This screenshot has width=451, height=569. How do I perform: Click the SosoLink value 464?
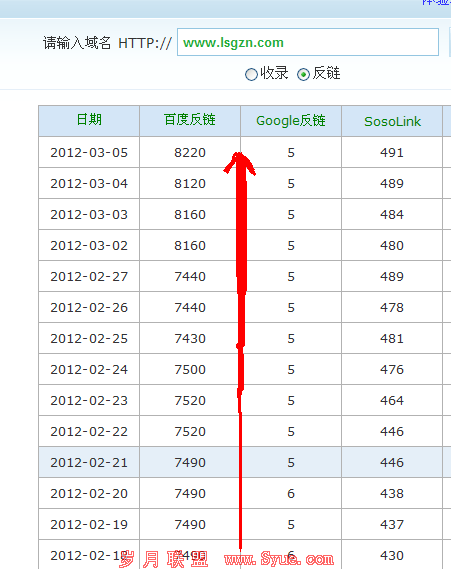click(x=392, y=401)
